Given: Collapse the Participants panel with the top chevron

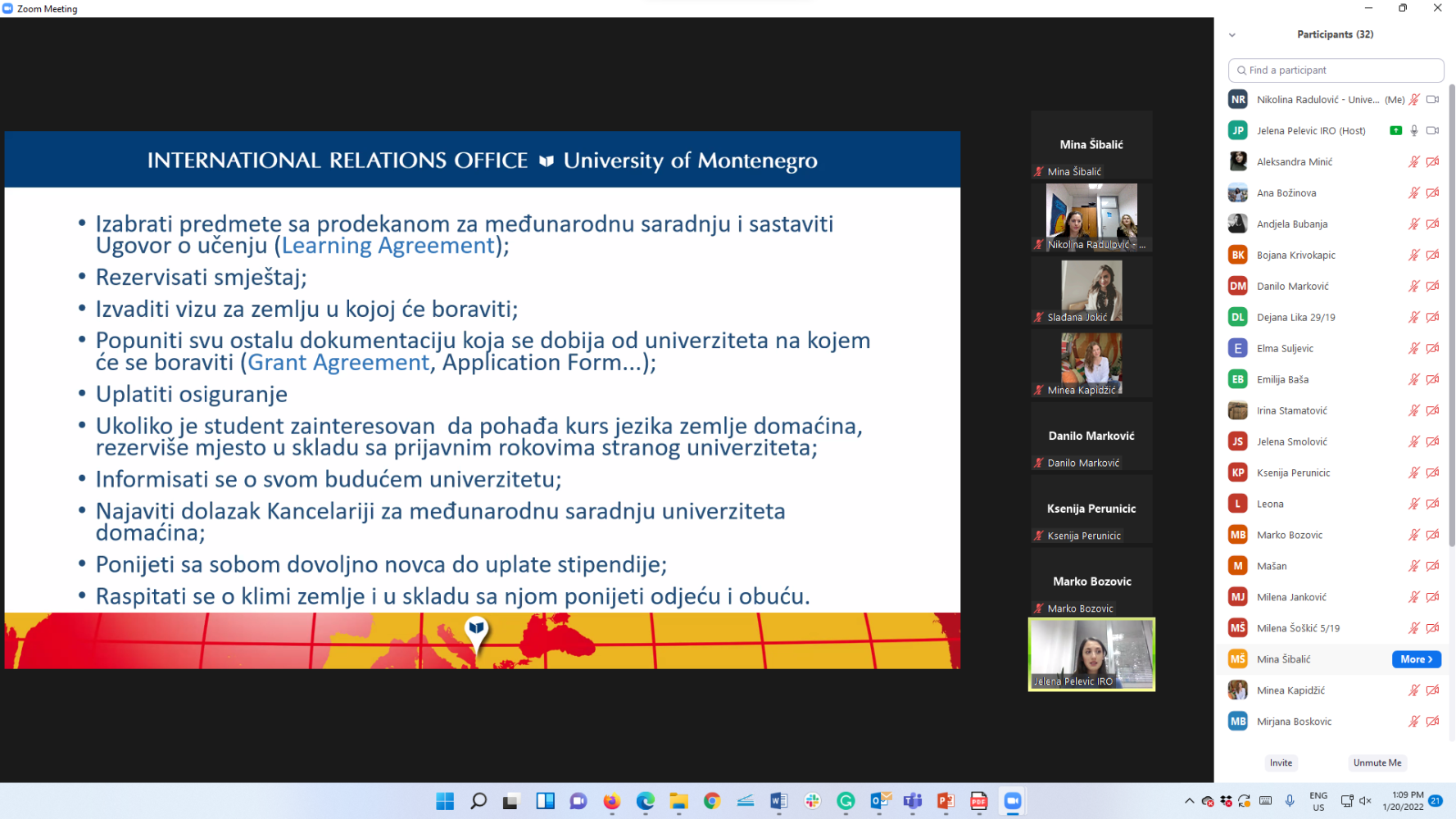Looking at the screenshot, I should 1231,34.
